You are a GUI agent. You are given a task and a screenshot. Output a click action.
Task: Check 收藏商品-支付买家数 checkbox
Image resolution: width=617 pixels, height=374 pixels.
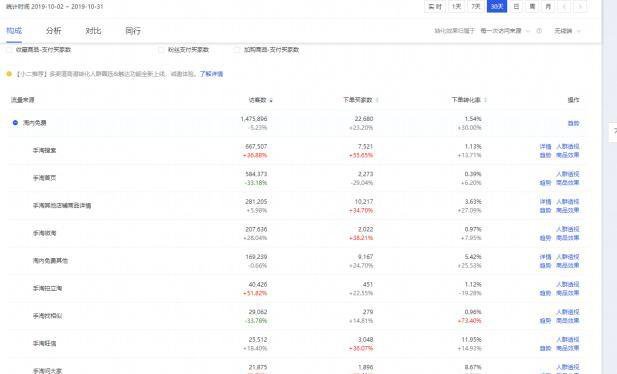tap(9, 50)
